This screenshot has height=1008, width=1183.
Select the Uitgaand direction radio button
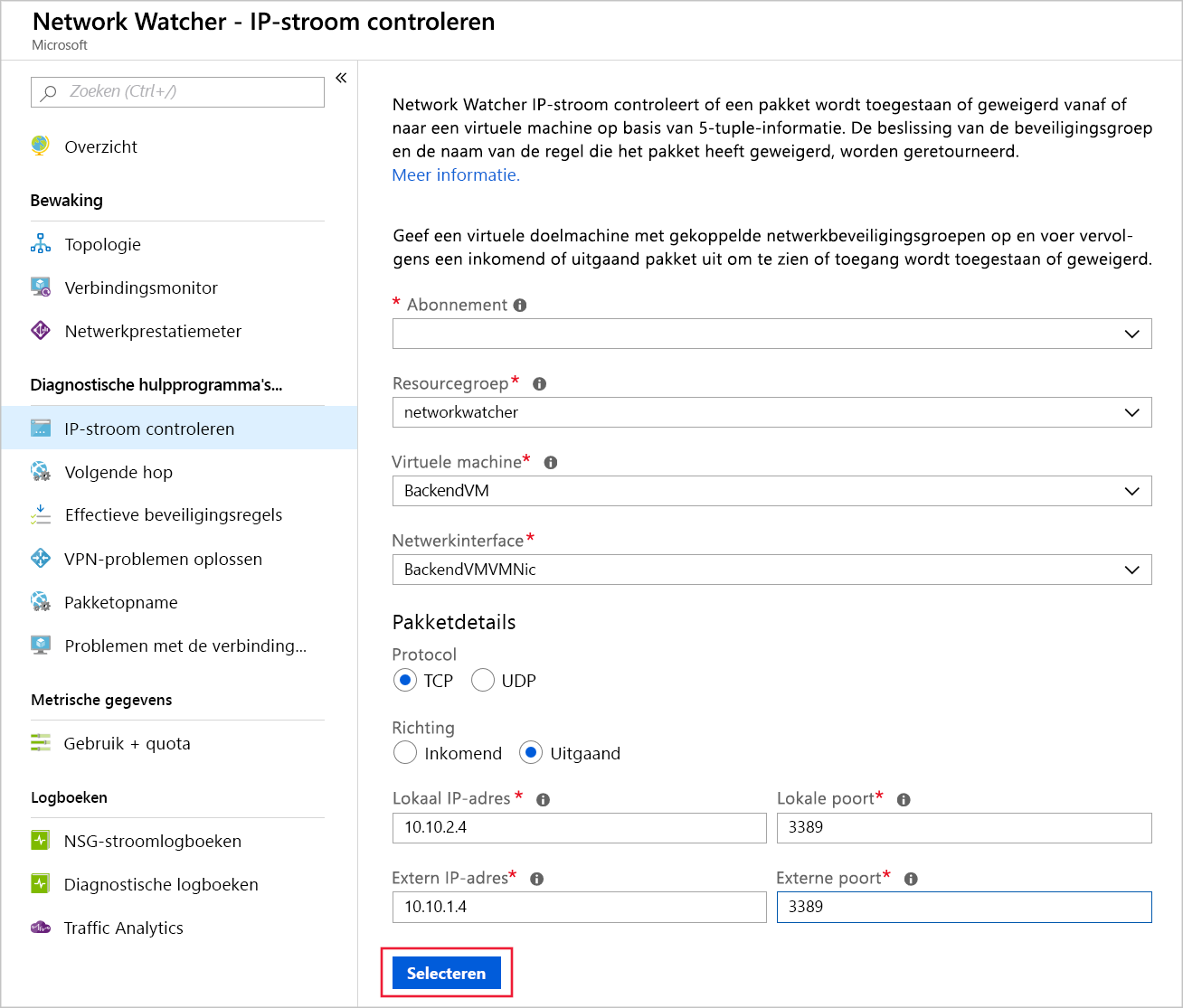[531, 752]
